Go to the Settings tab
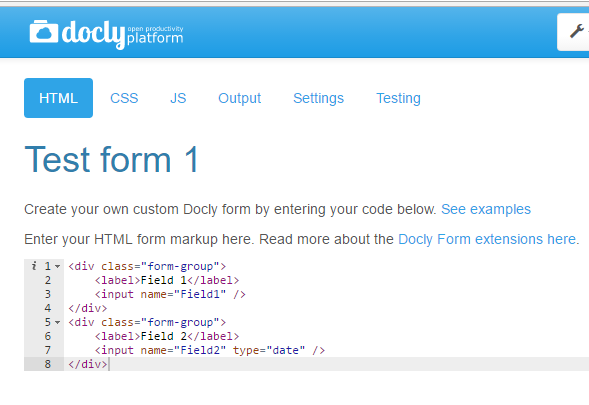Image resolution: width=589 pixels, height=405 pixels. [319, 98]
